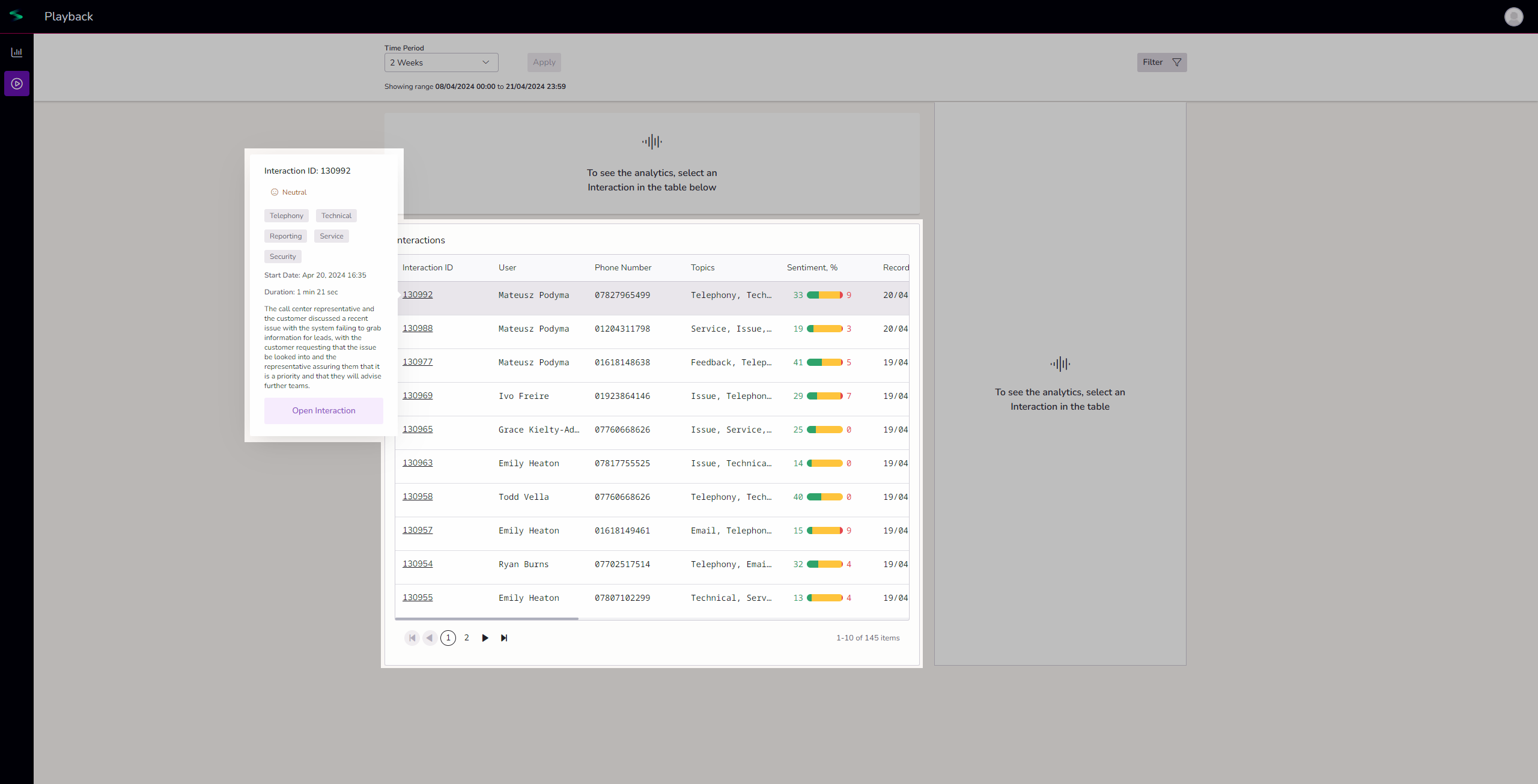Select page 1 in pagination
Screen dimensions: 1538x784
click(x=448, y=638)
